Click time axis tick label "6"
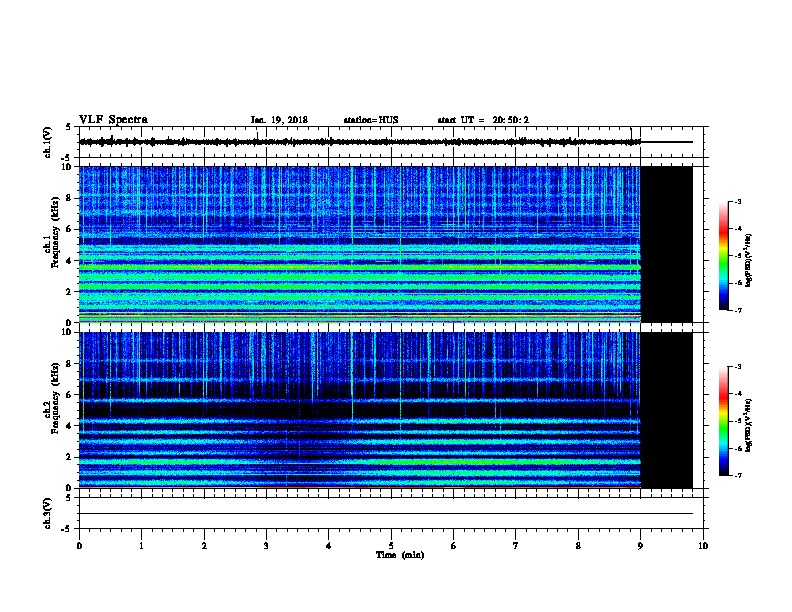792x612 pixels. 453,546
